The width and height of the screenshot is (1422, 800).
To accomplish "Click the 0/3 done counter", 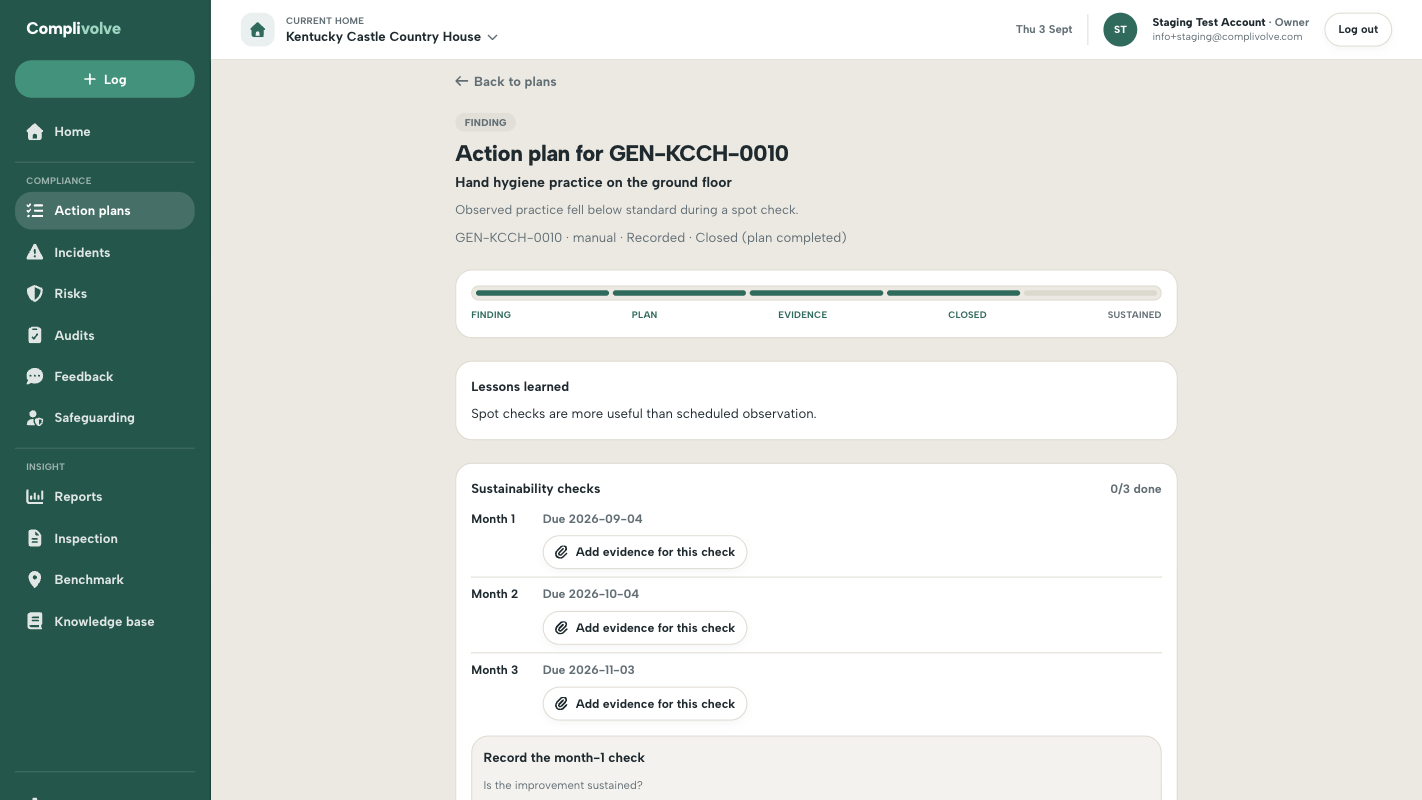I will click(1136, 490).
